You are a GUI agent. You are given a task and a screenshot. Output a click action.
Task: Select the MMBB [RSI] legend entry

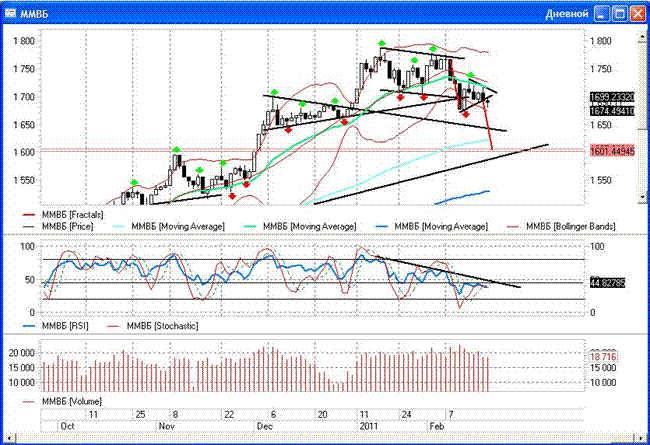[x=55, y=326]
